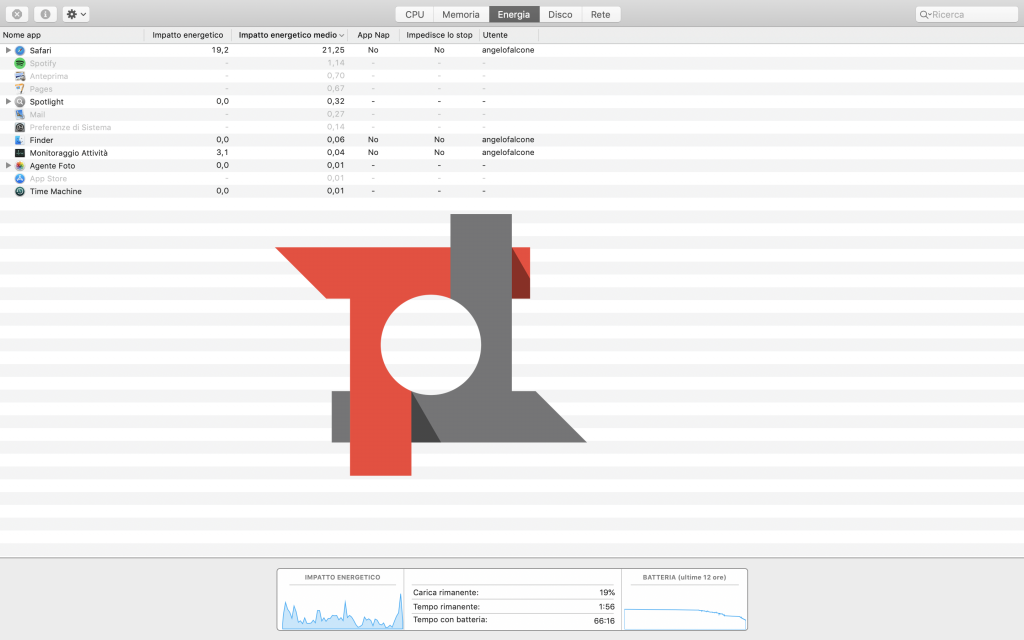The image size is (1024, 640).
Task: Sort by Impatto energetico medio column
Action: pos(289,35)
